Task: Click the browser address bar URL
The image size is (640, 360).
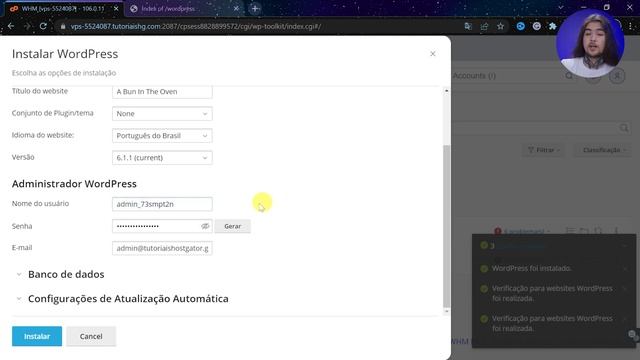Action: 196,27
